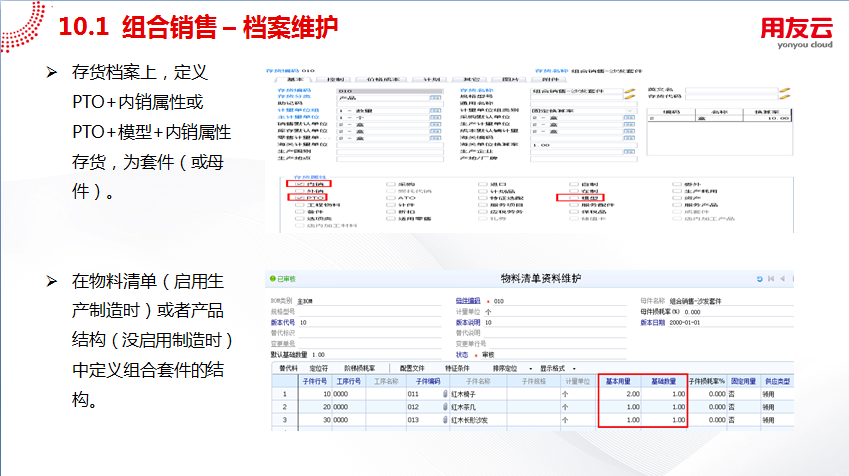Open the lookup button for 海关编码

click(629, 138)
